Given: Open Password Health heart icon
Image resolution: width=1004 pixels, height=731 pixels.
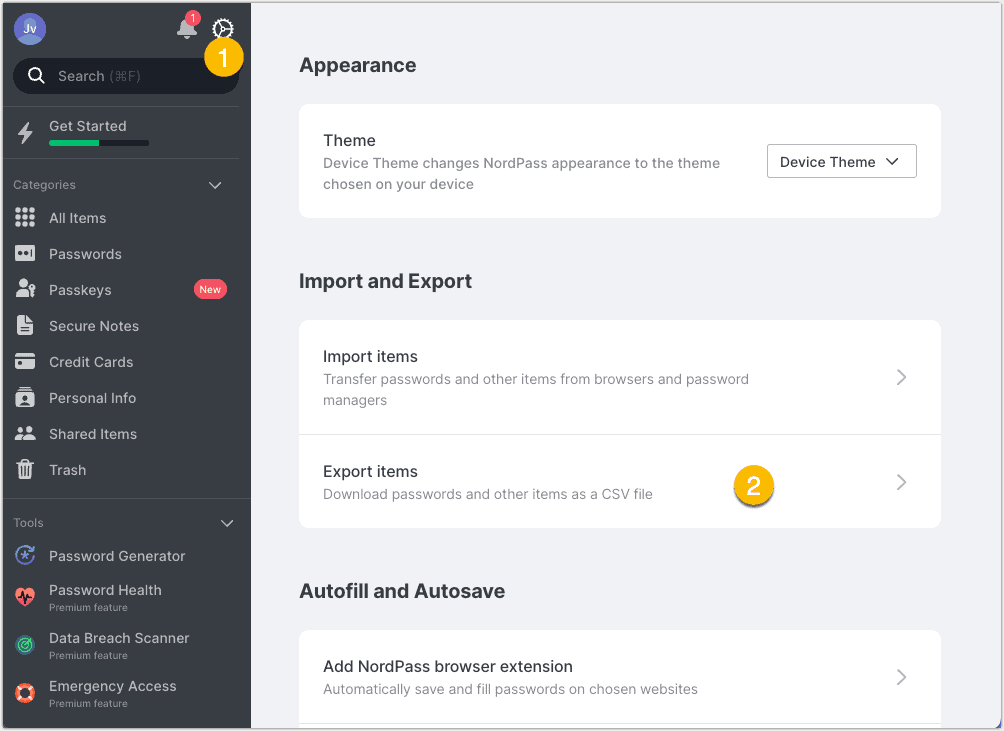Looking at the screenshot, I should pyautogui.click(x=25, y=597).
